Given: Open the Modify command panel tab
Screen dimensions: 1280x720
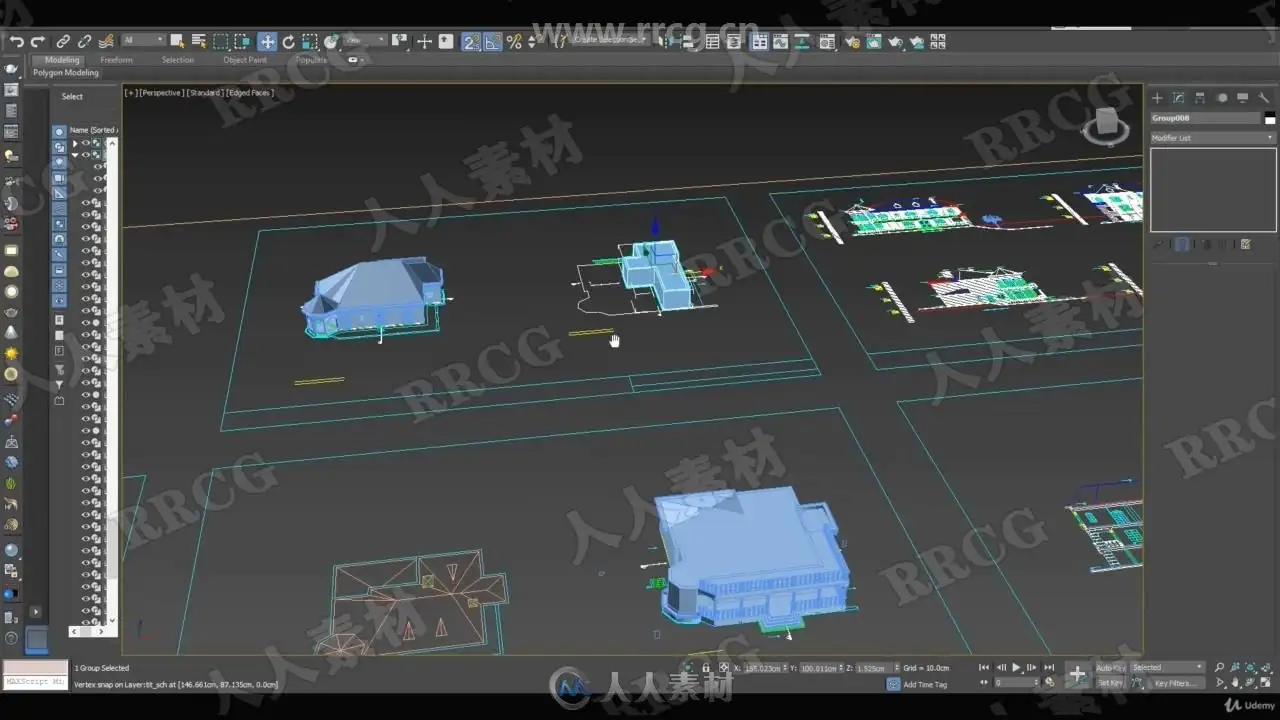Looking at the screenshot, I should tap(1178, 98).
